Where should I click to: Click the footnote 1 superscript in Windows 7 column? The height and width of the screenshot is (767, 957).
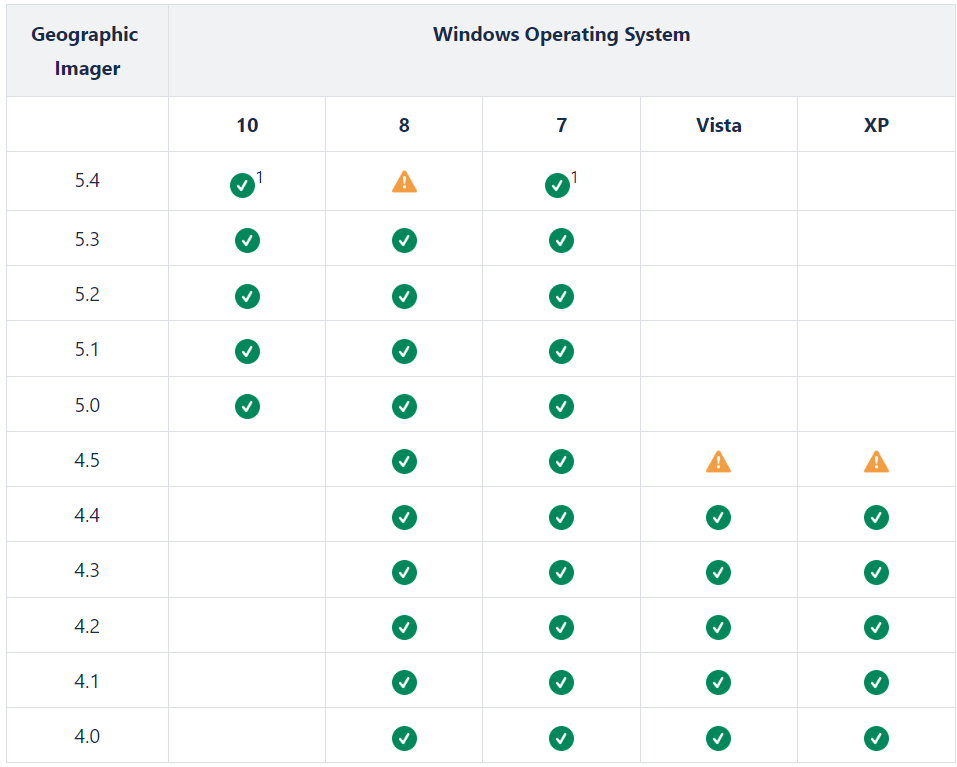click(574, 177)
